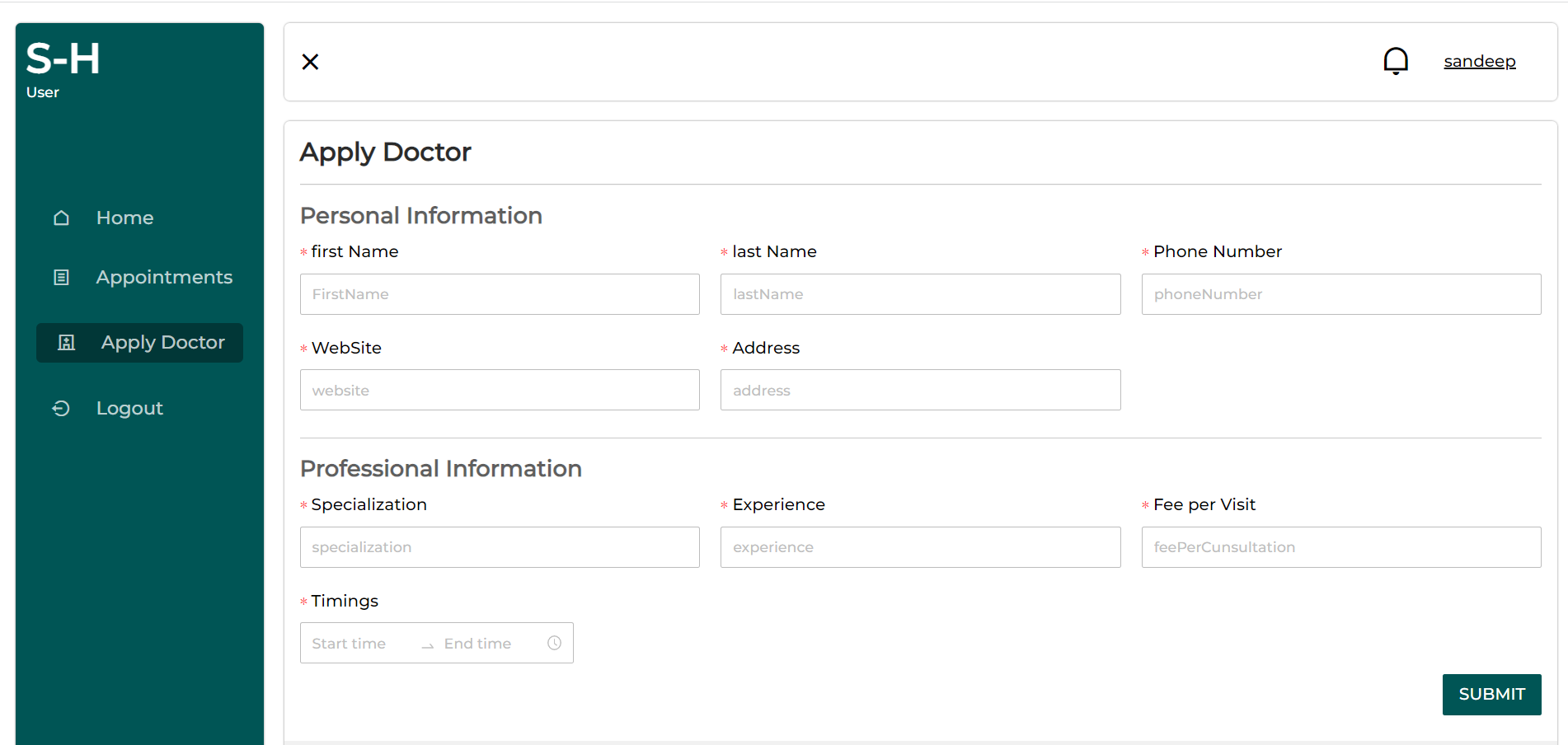Click the S-H logo text

click(x=63, y=59)
